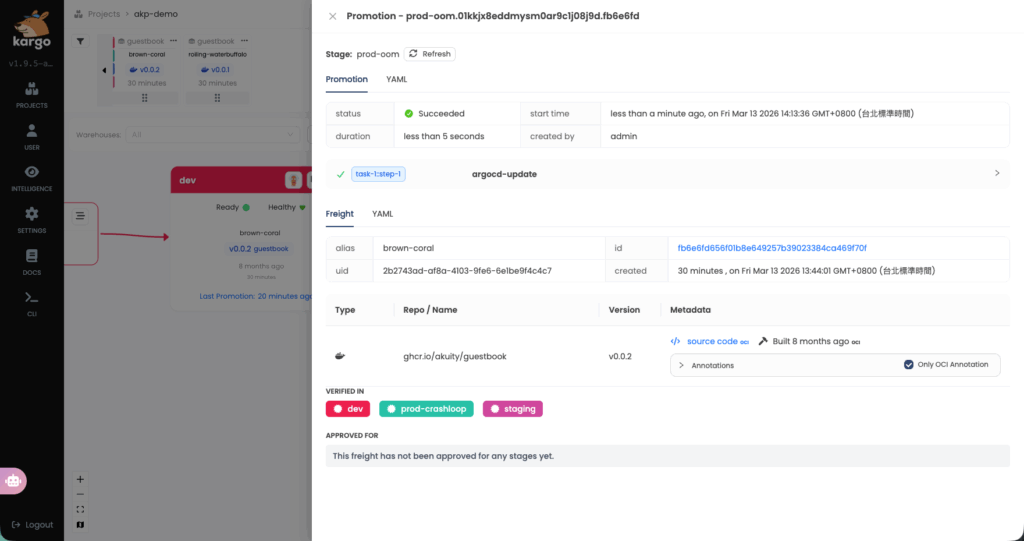
Task: Open the Warehouses filter dropdown
Action: [x=213, y=135]
